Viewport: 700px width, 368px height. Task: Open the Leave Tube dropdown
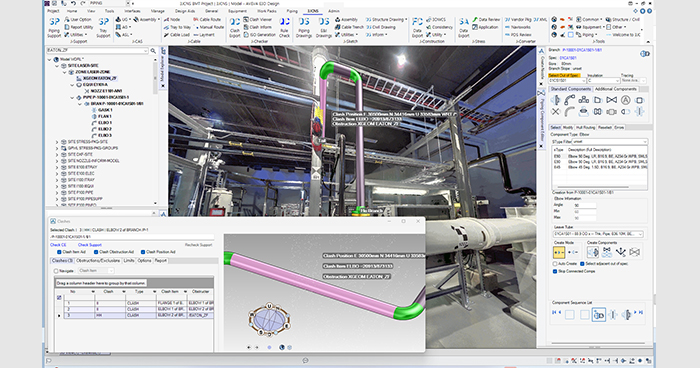[x=598, y=234]
